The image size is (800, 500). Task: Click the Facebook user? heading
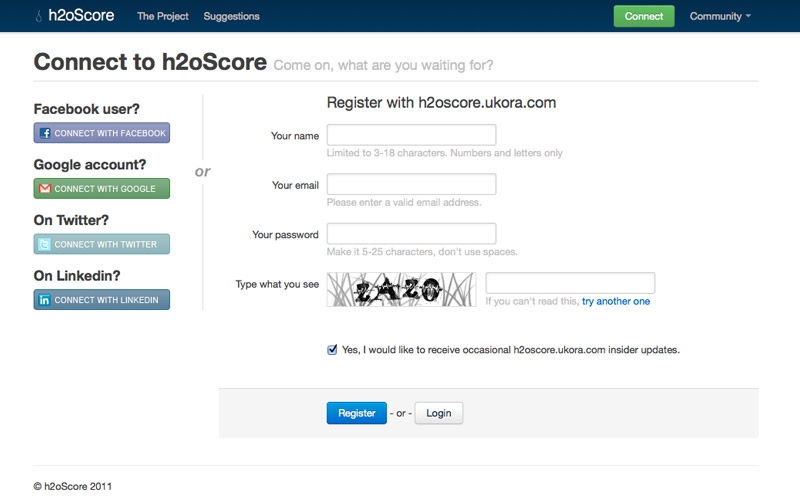coord(86,109)
